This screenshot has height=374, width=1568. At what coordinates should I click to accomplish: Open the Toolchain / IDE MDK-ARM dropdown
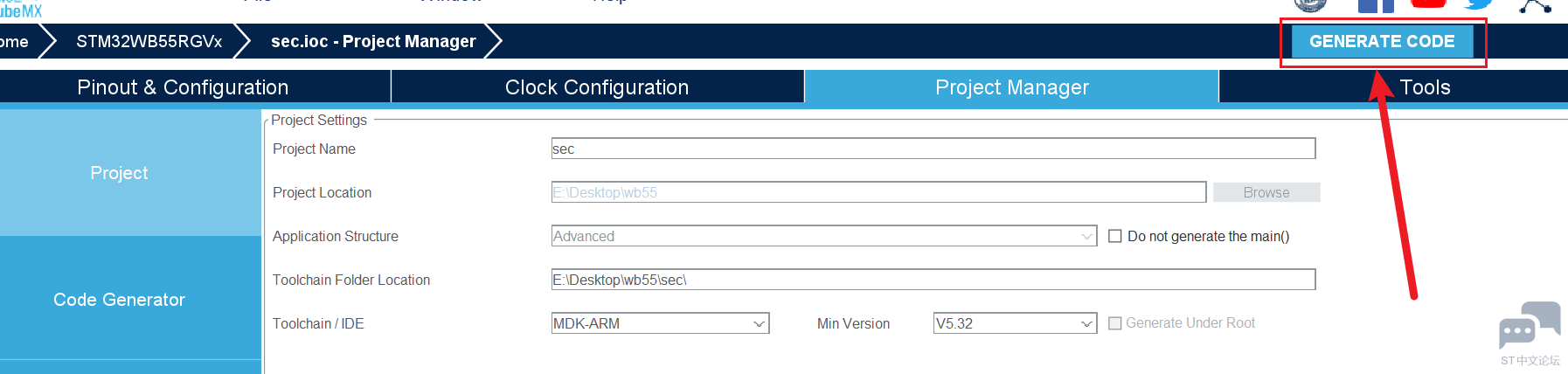[x=660, y=323]
